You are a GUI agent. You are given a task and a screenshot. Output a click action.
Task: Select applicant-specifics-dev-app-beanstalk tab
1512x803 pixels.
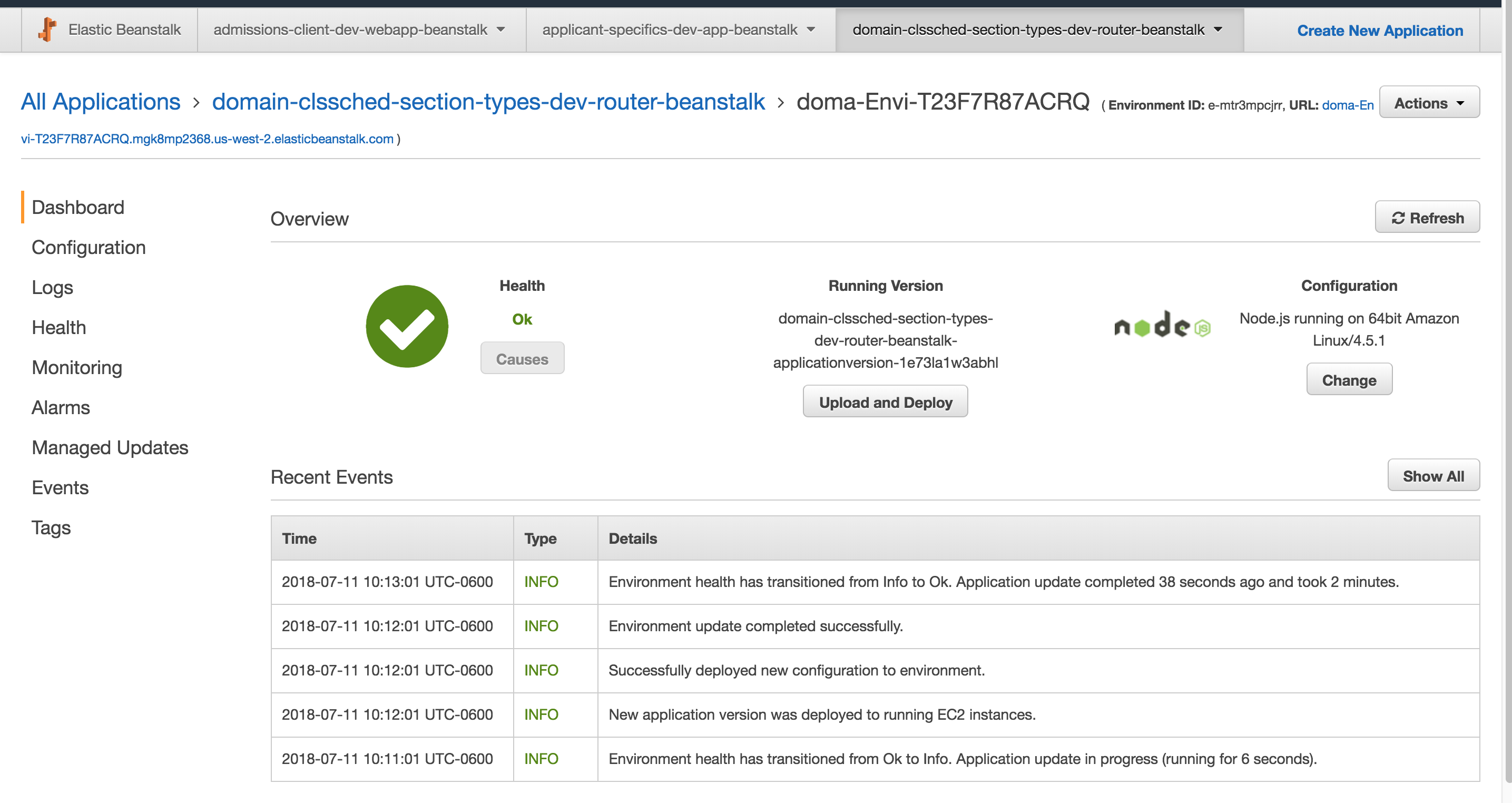pyautogui.click(x=681, y=30)
